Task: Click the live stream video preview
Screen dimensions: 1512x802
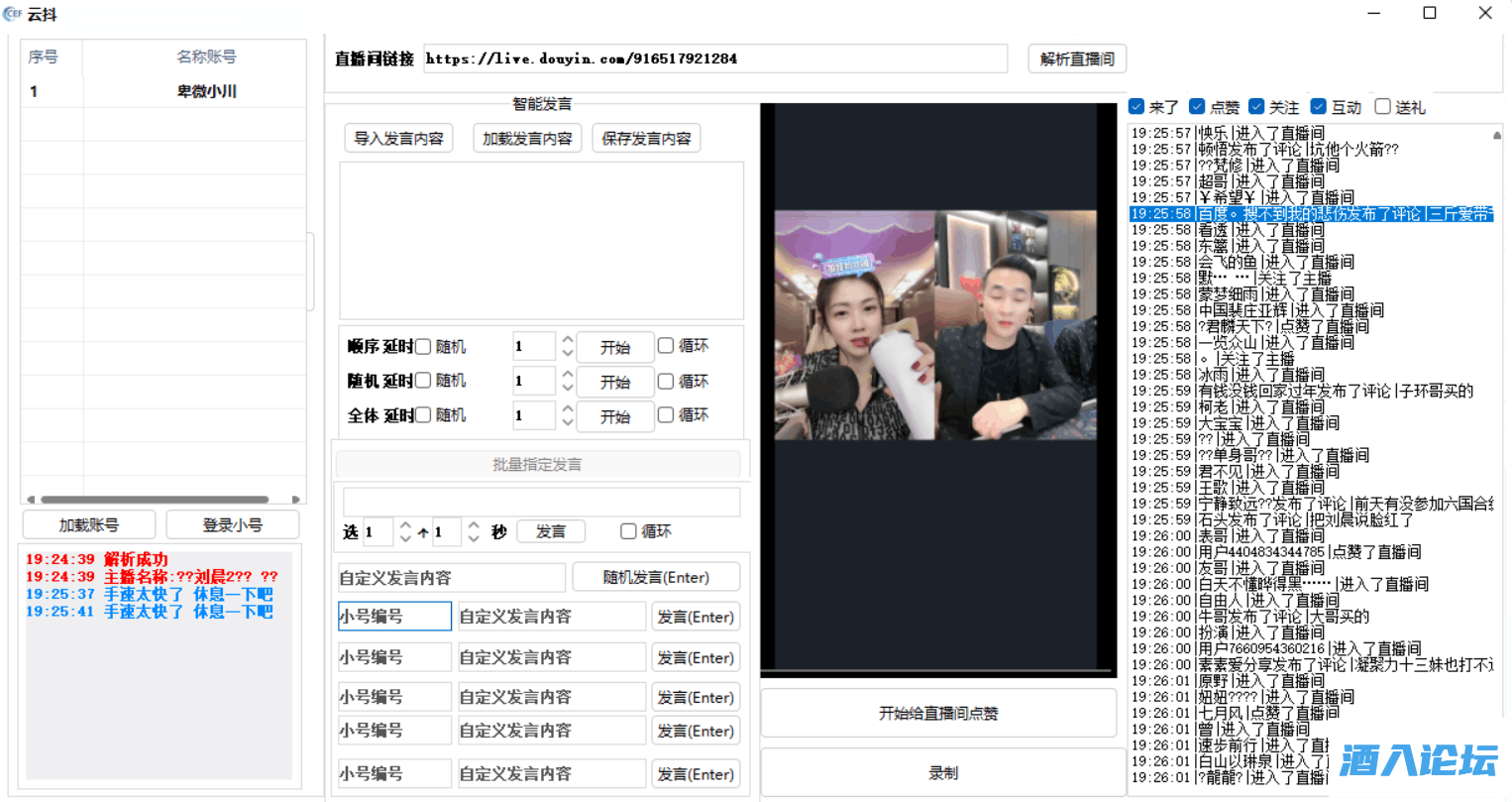Action: [935, 325]
